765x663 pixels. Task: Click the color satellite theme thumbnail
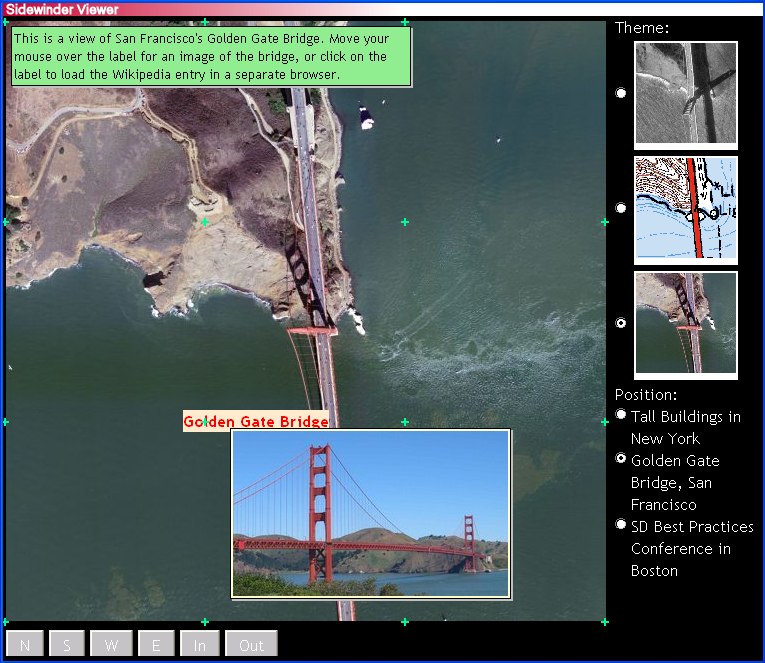pos(686,324)
